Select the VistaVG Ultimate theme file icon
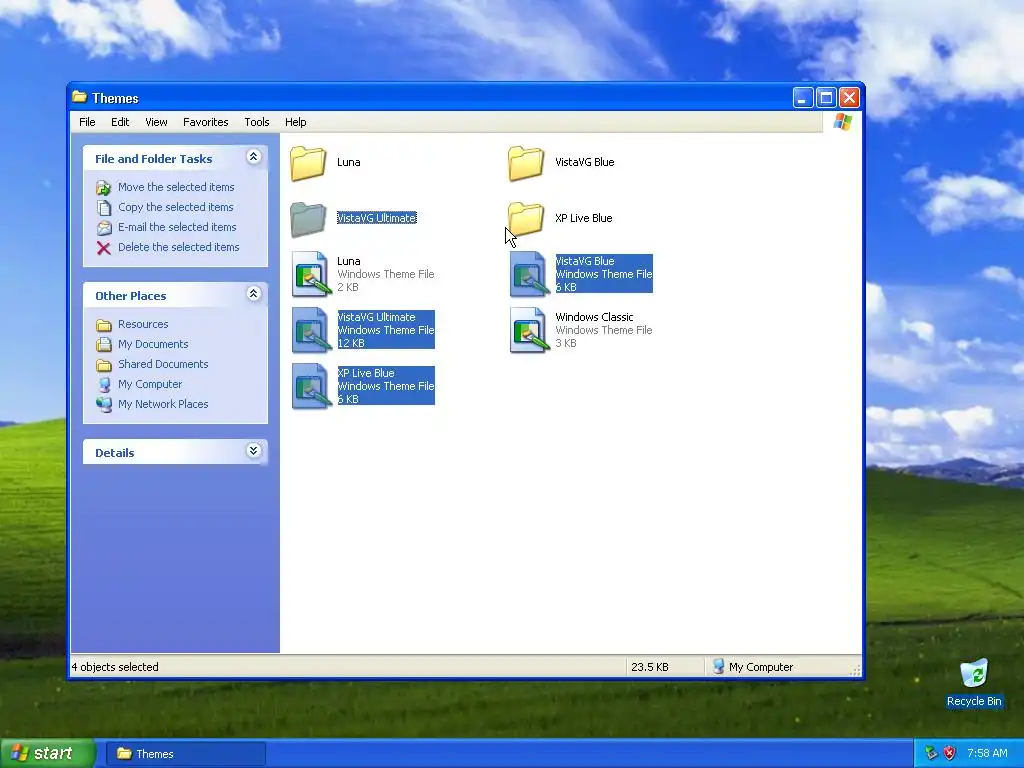Viewport: 1024px width, 768px height. [x=310, y=330]
